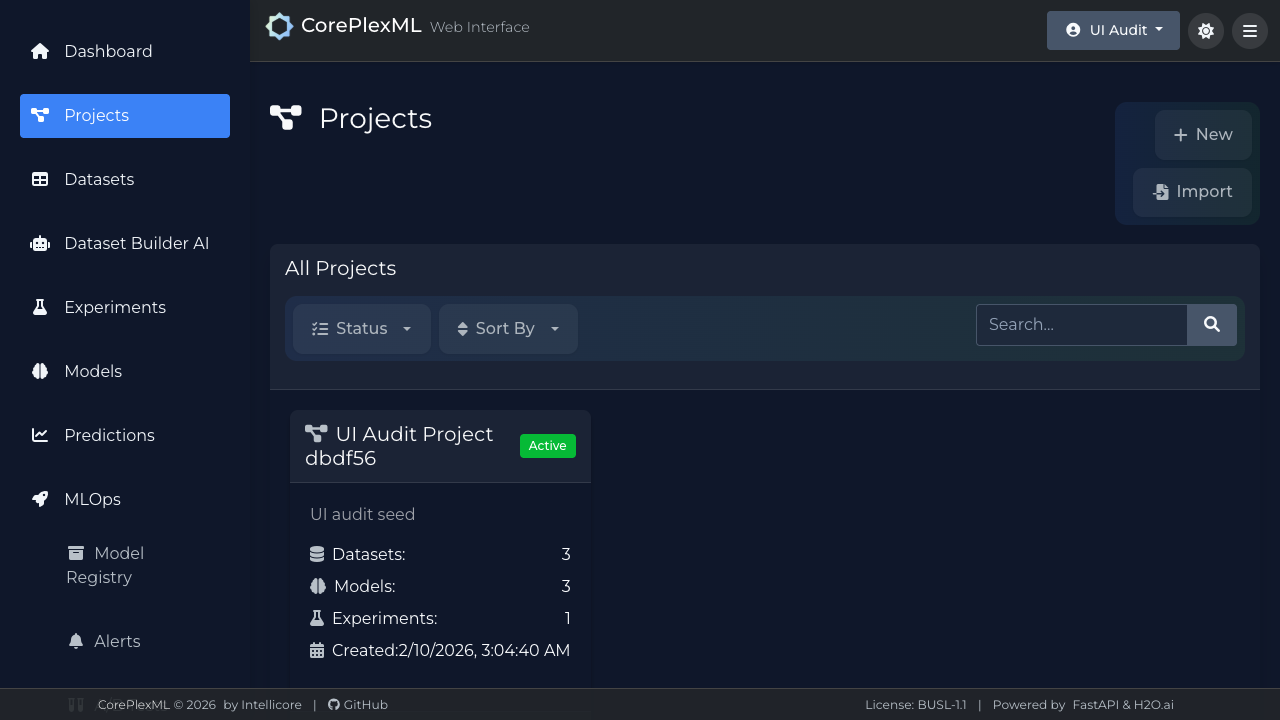1280x720 pixels.
Task: Click the Predictions chart icon
Action: point(40,435)
